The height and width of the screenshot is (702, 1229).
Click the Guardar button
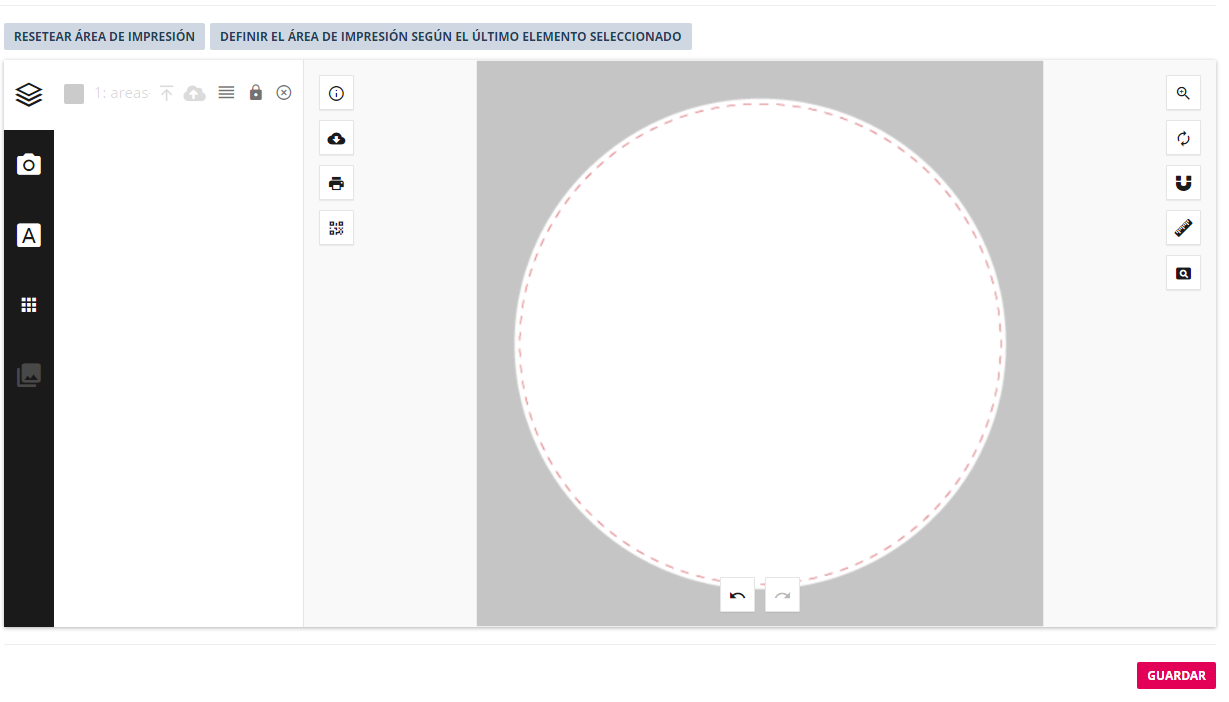point(1176,676)
